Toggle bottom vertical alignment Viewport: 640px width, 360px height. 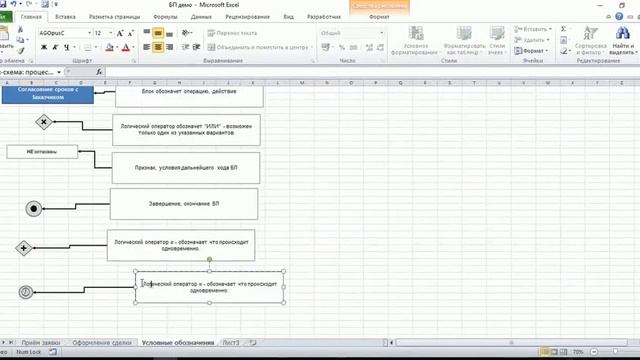tap(169, 33)
